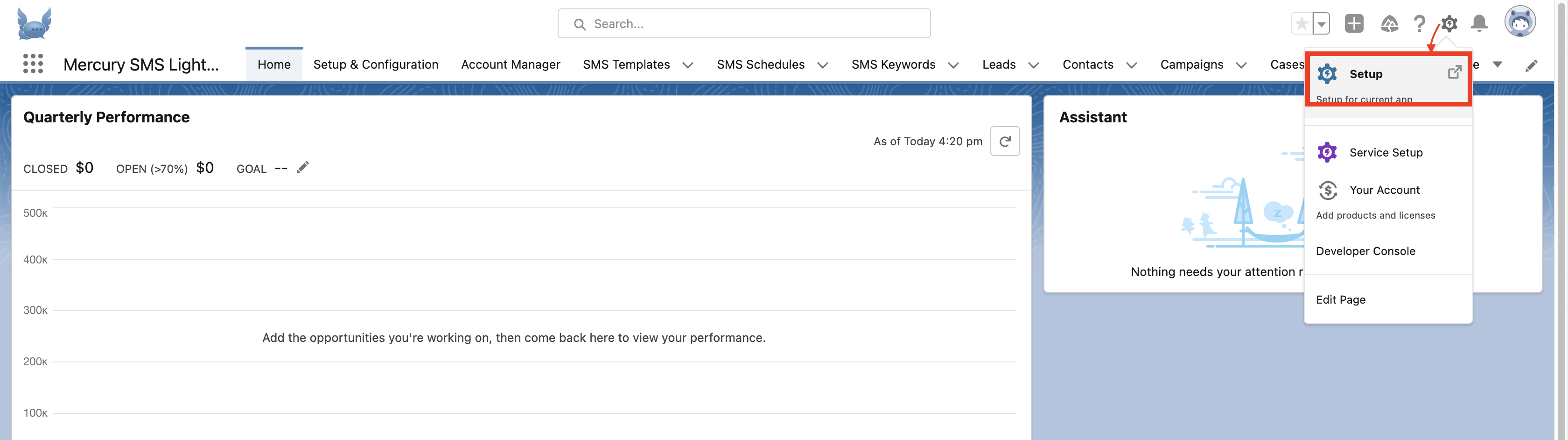1568x440 pixels.
Task: Click the OPEN (>70%) $0 value
Action: (204, 168)
